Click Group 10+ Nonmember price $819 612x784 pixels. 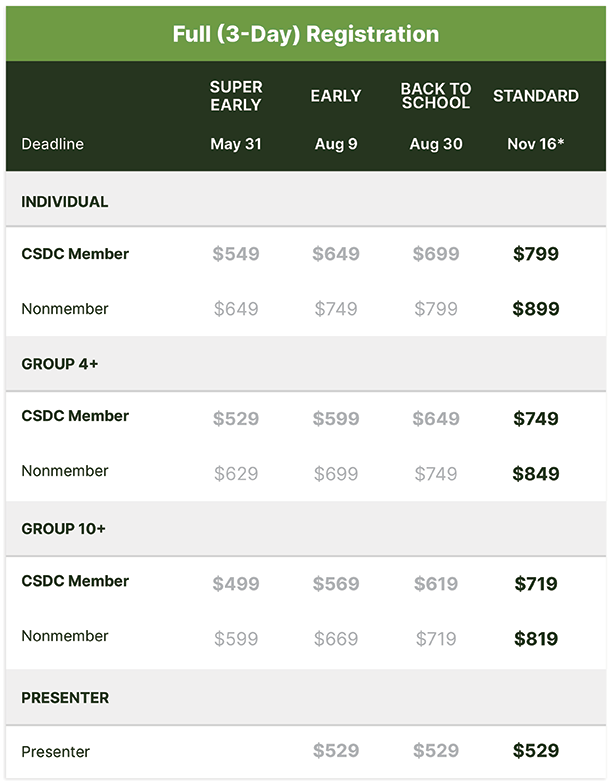tap(536, 638)
